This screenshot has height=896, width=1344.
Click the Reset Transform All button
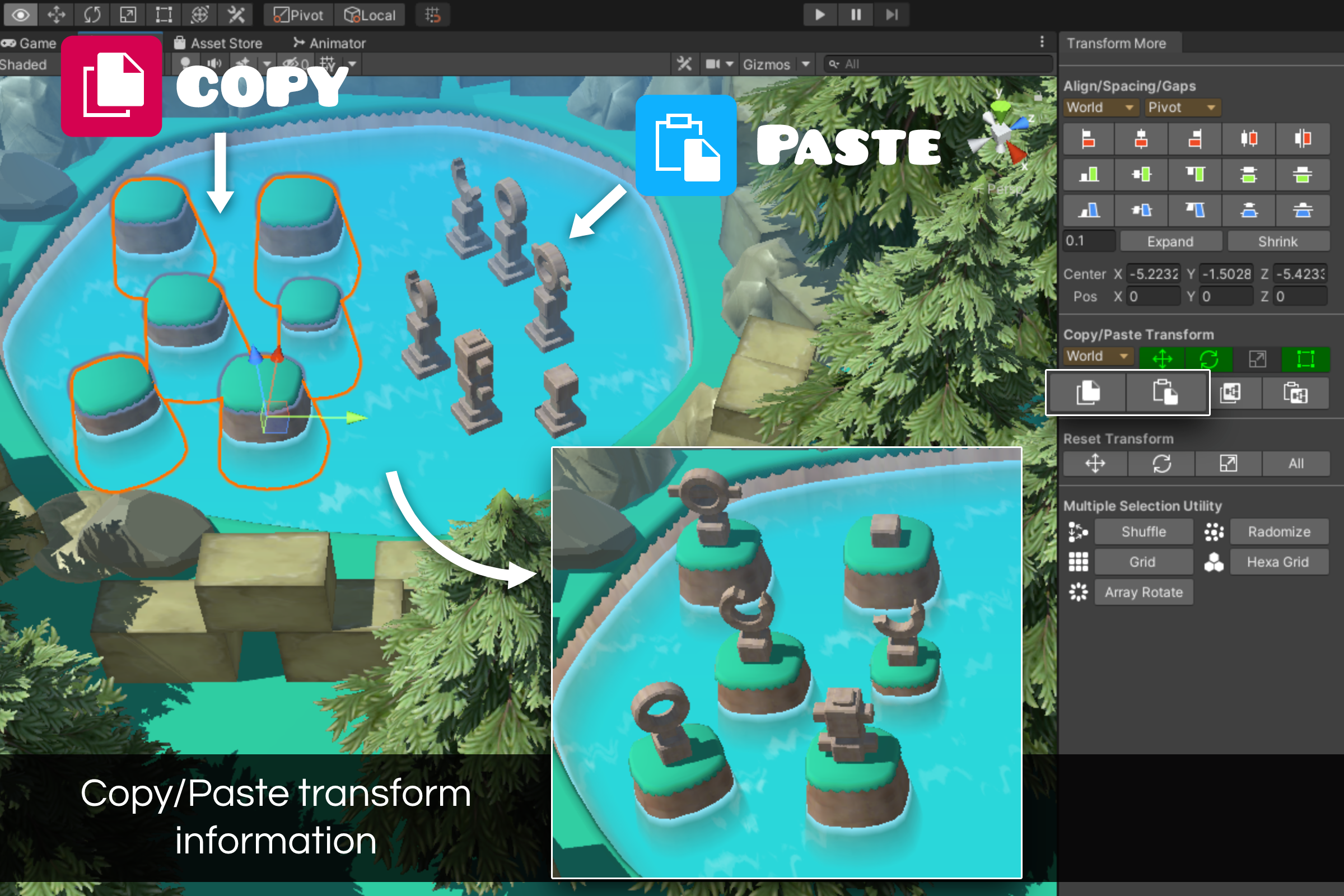[x=1296, y=464]
